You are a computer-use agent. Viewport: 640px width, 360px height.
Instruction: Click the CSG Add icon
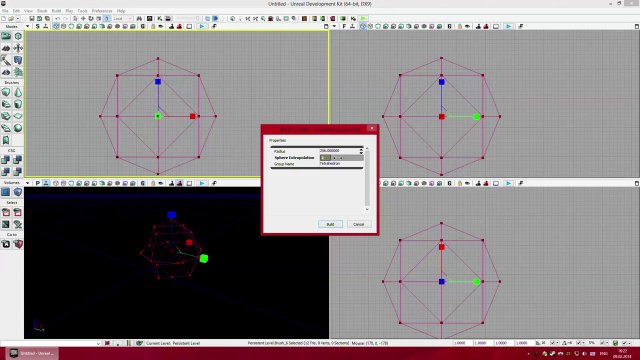[6, 160]
